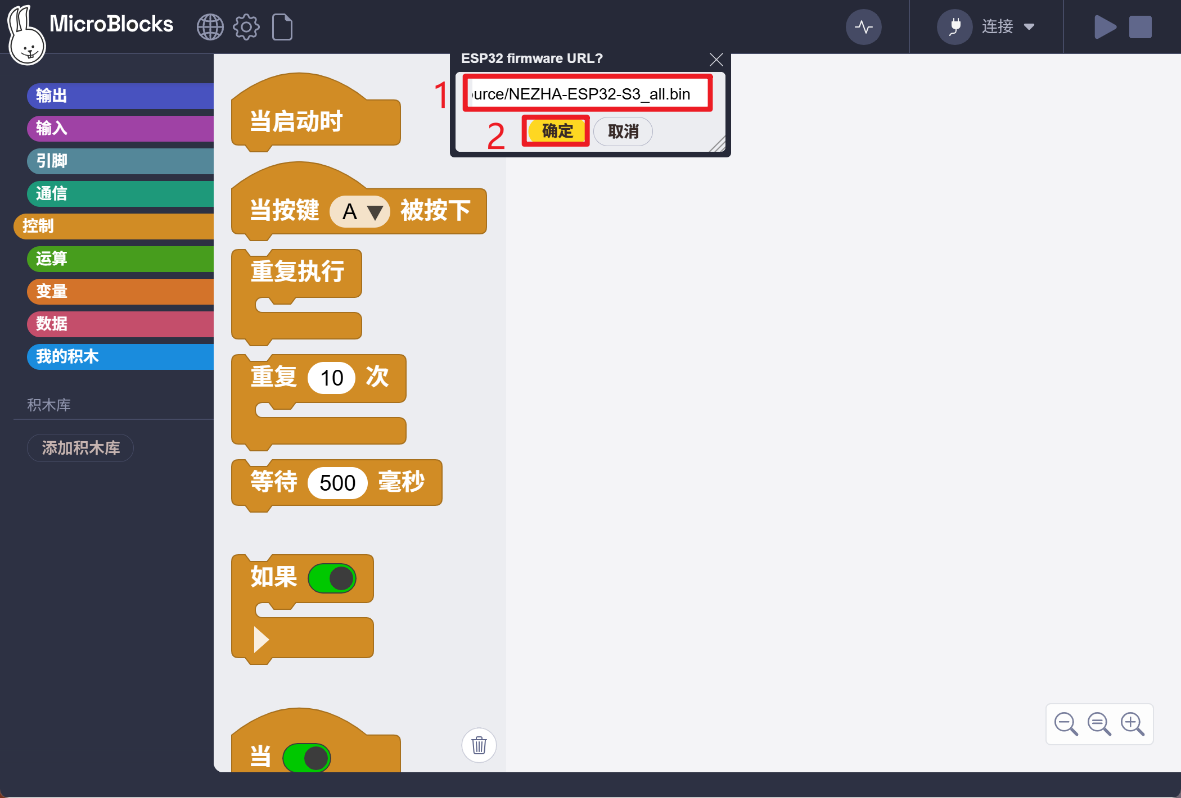
Task: Click the 被按下 block label
Action: tap(435, 210)
